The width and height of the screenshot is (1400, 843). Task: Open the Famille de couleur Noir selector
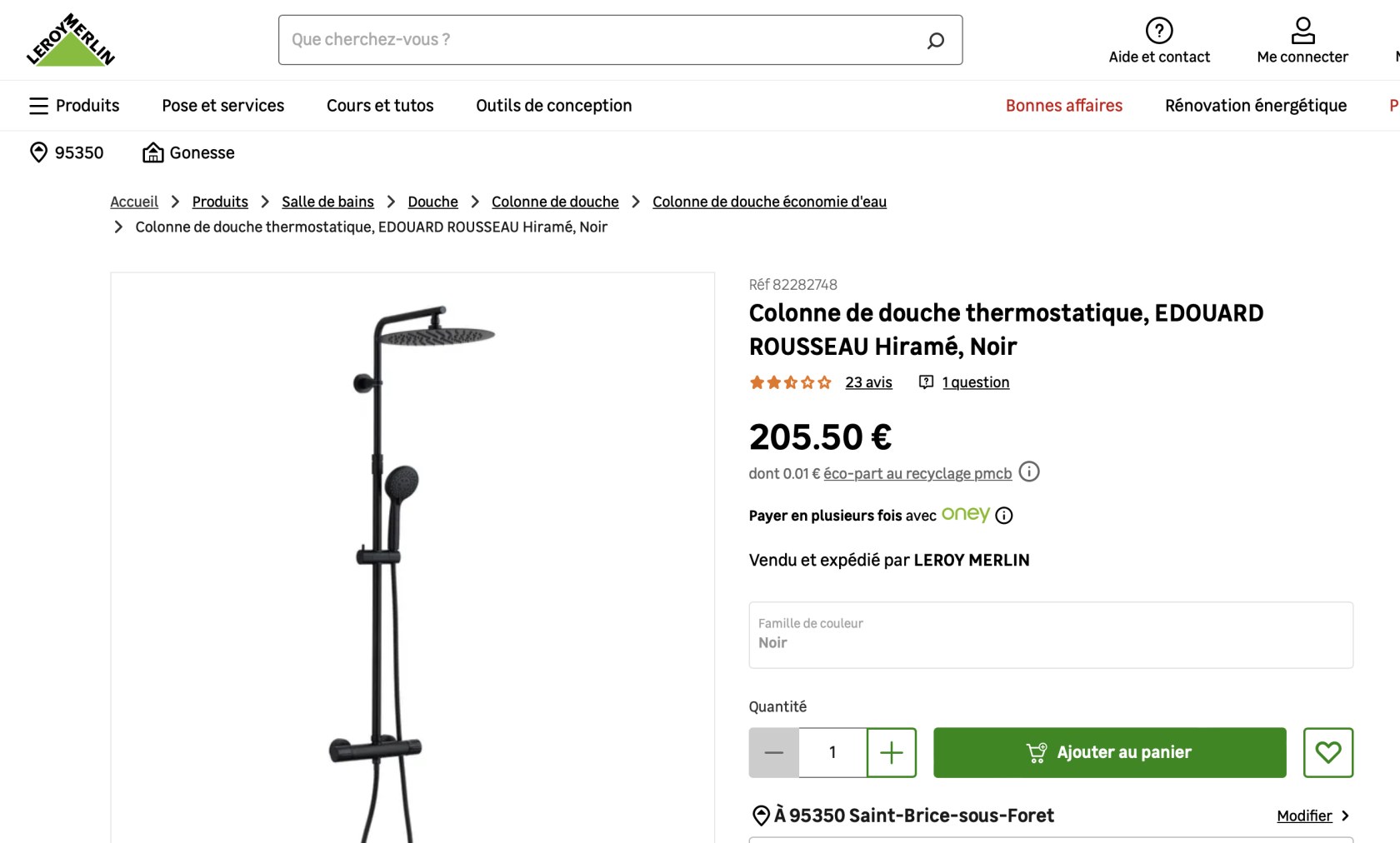coord(1050,635)
